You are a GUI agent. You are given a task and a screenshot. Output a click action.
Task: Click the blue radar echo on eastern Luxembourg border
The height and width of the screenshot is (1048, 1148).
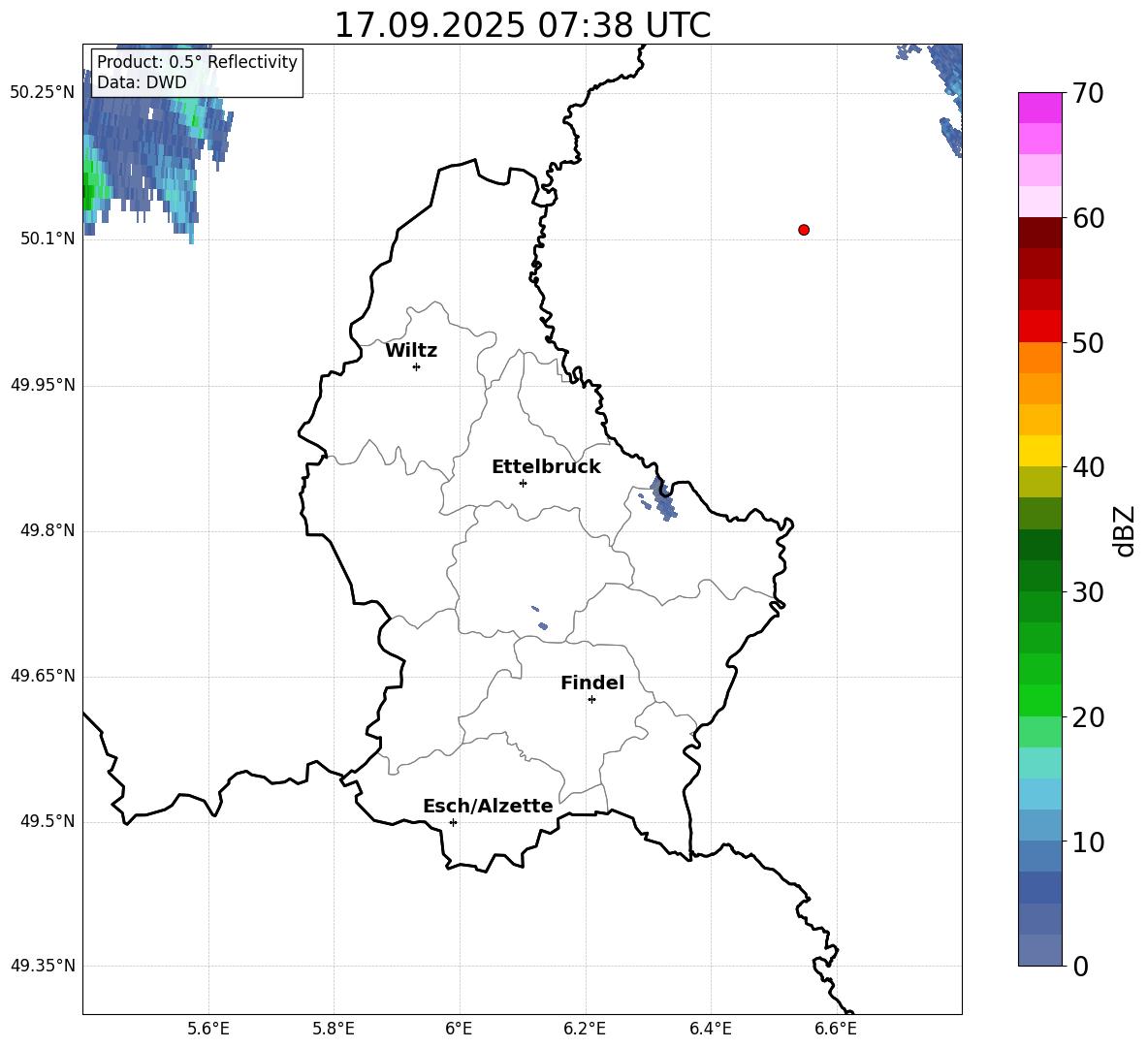[x=663, y=500]
